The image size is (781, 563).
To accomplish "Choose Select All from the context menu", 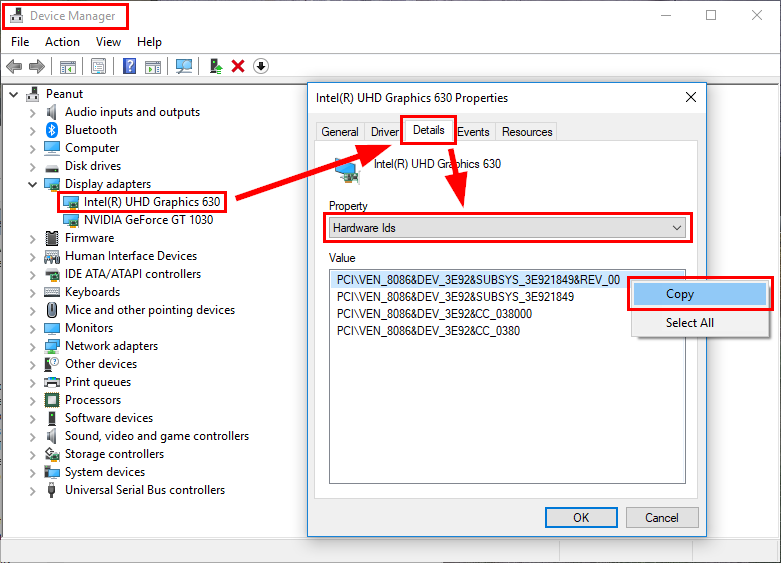I will coord(700,323).
